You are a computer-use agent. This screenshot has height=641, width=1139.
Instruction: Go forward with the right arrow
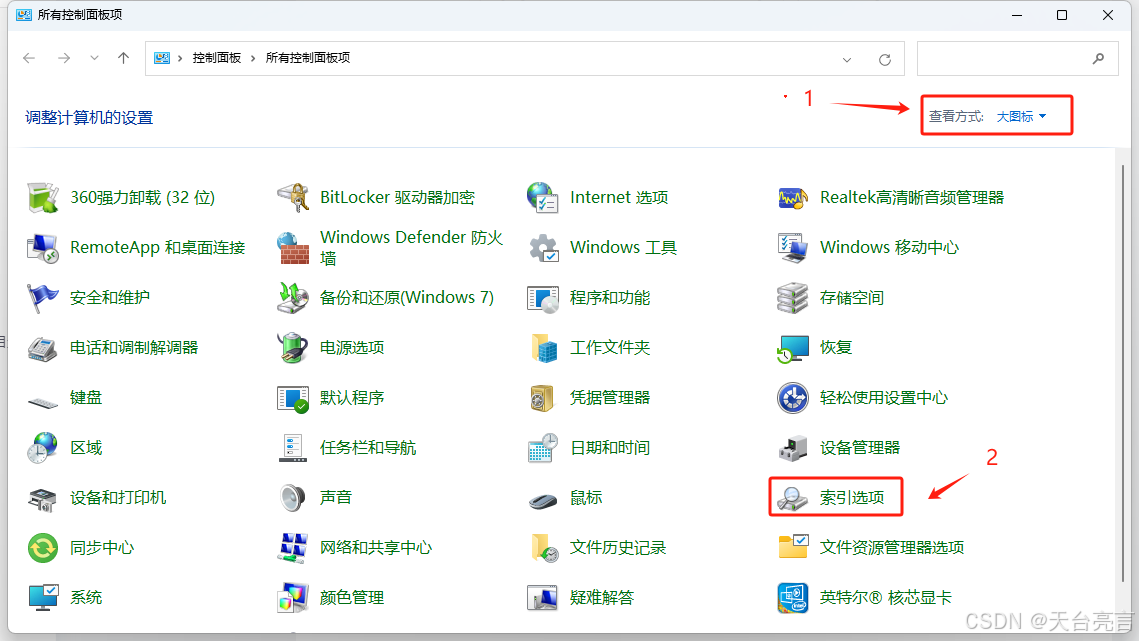click(x=64, y=58)
